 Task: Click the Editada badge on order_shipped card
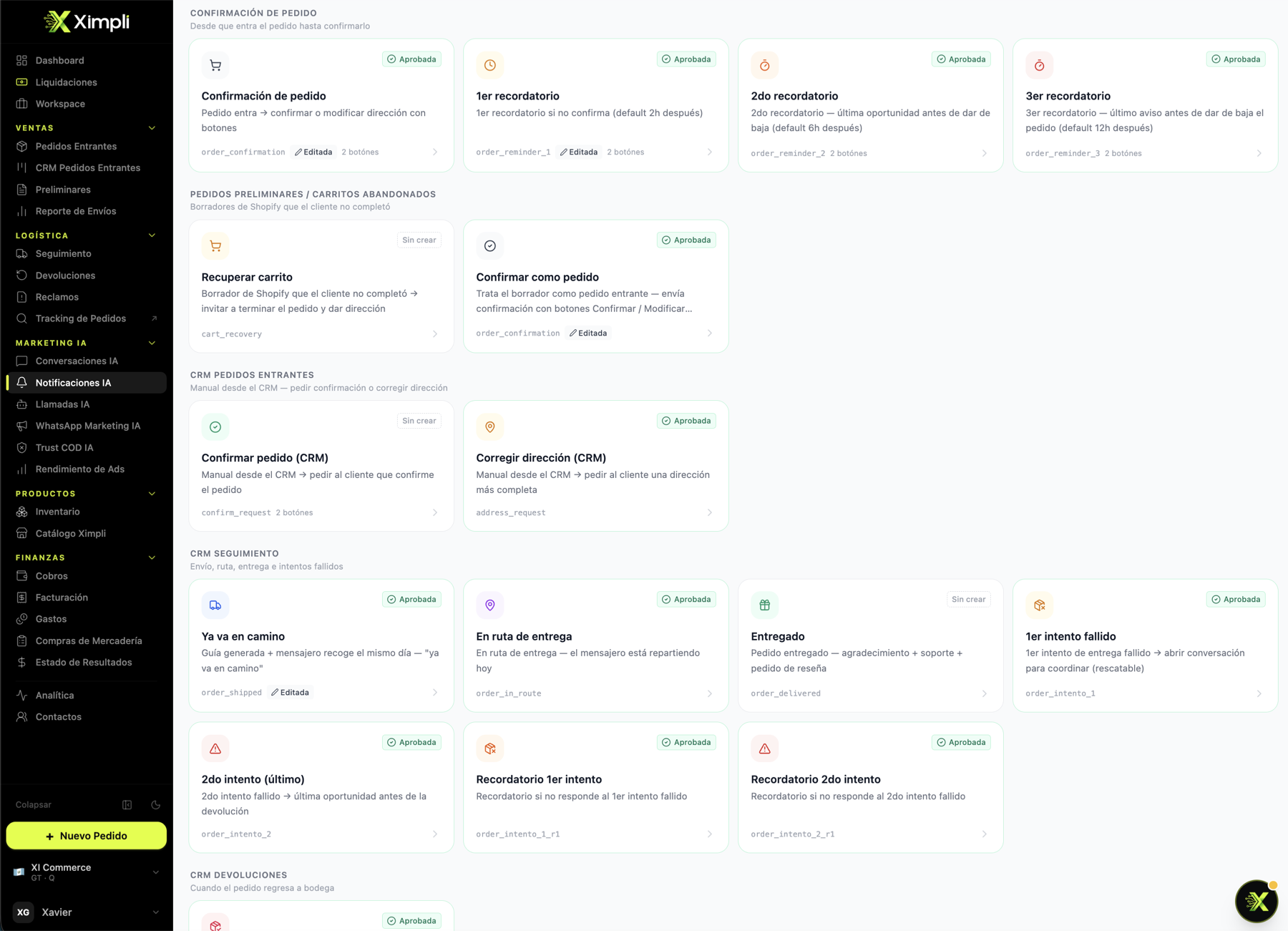pos(291,693)
